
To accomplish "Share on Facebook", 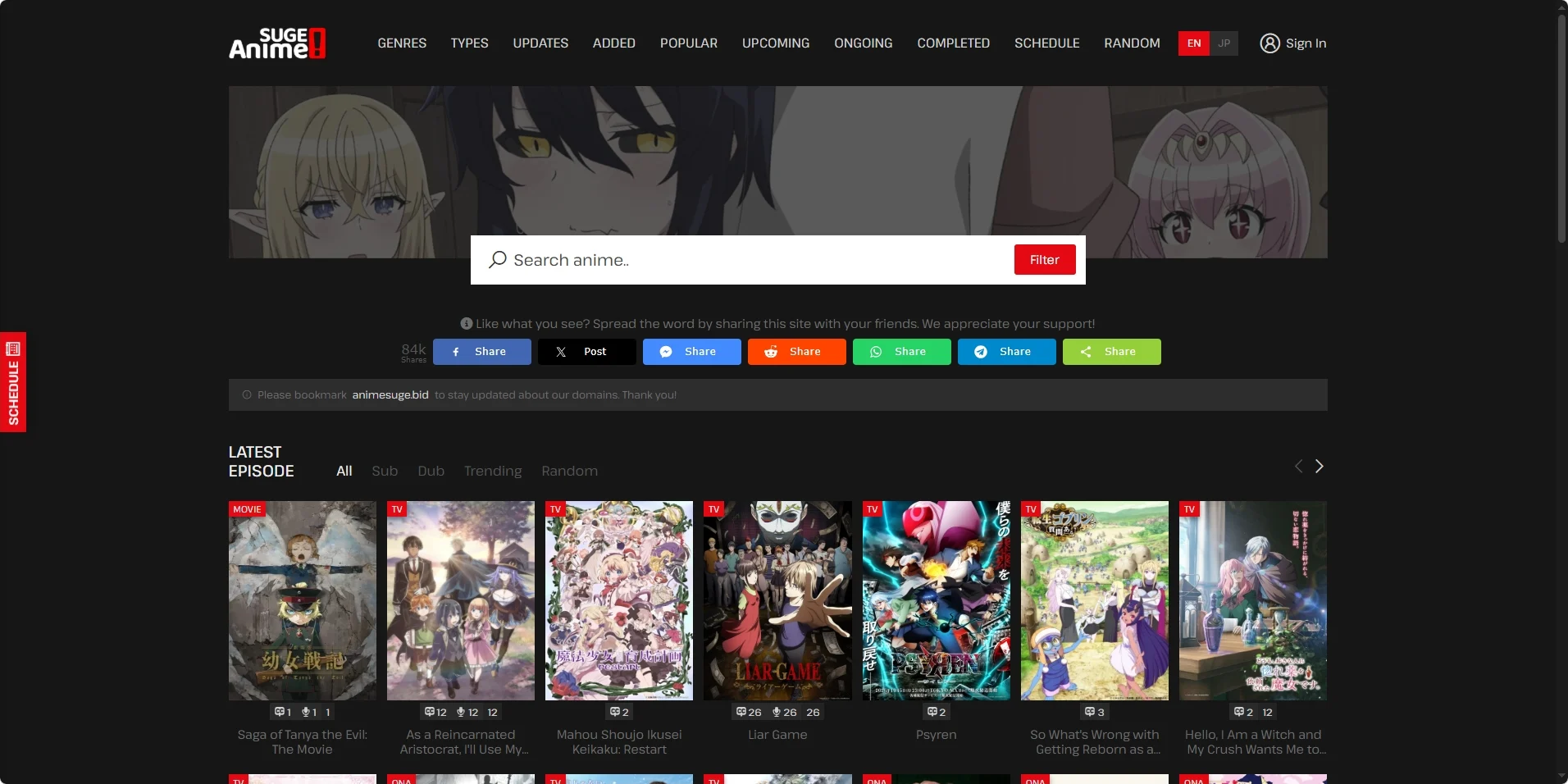I will pos(482,352).
